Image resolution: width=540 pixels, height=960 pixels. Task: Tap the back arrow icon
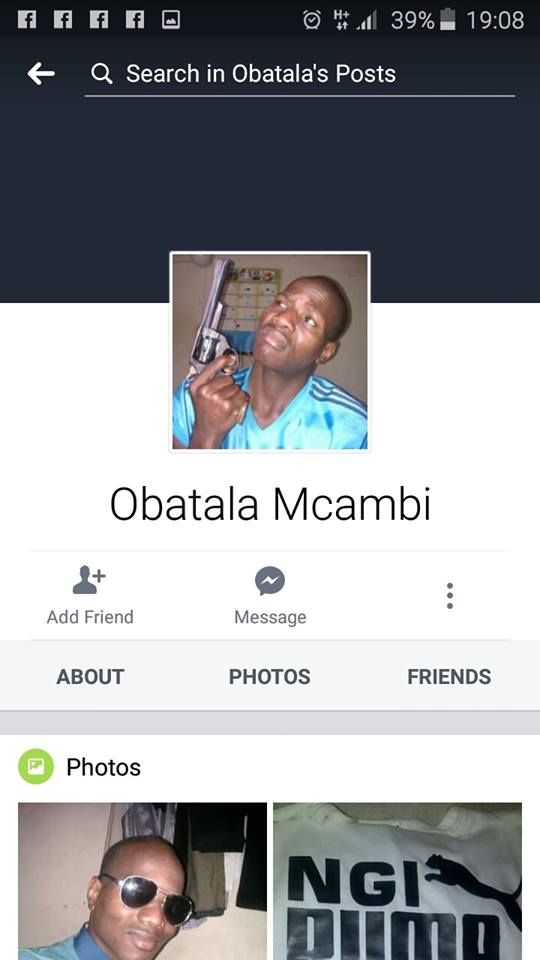[x=40, y=74]
